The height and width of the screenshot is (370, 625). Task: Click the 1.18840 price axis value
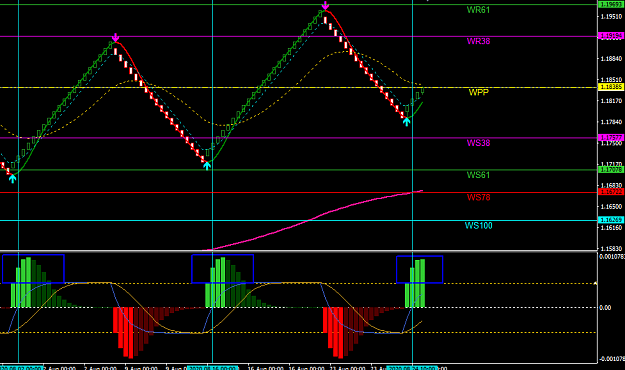point(611,59)
